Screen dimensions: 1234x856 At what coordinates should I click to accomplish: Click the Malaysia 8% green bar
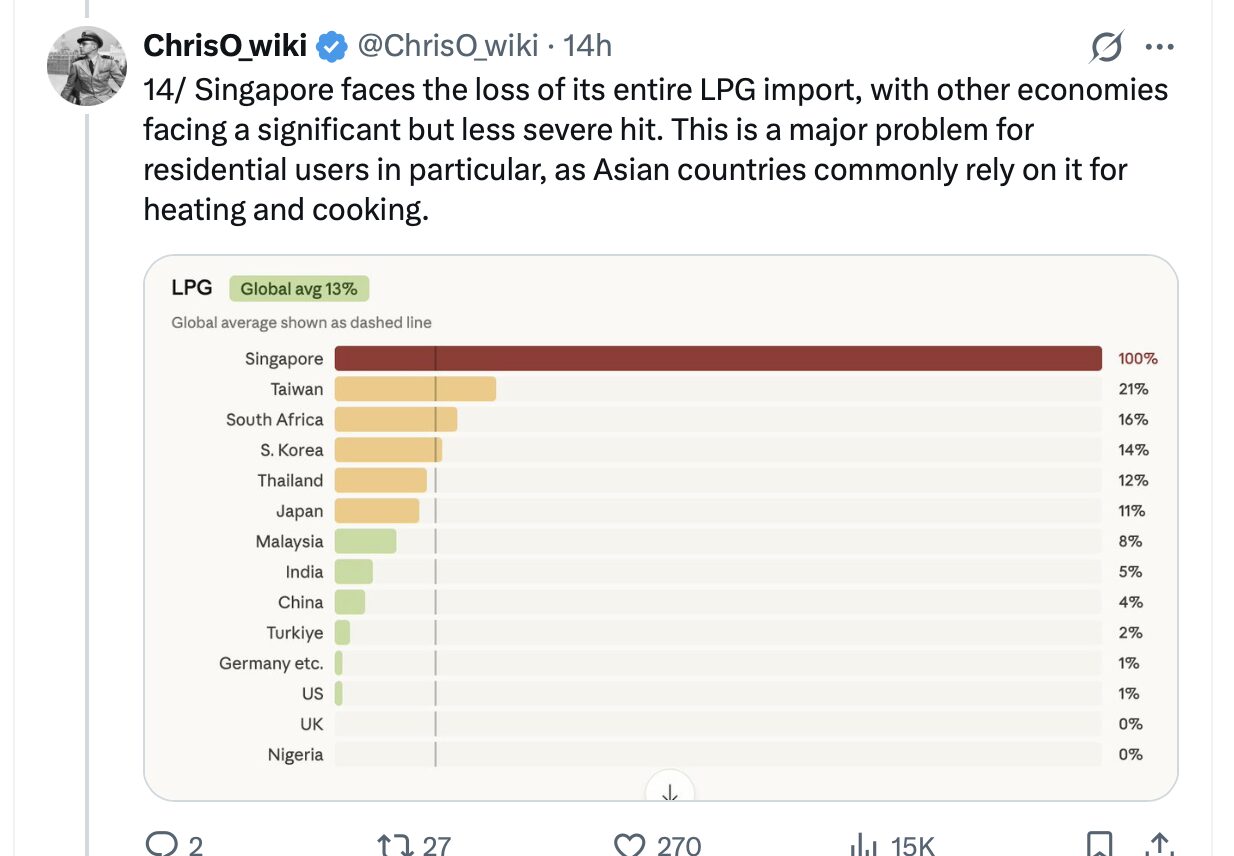[x=365, y=541]
